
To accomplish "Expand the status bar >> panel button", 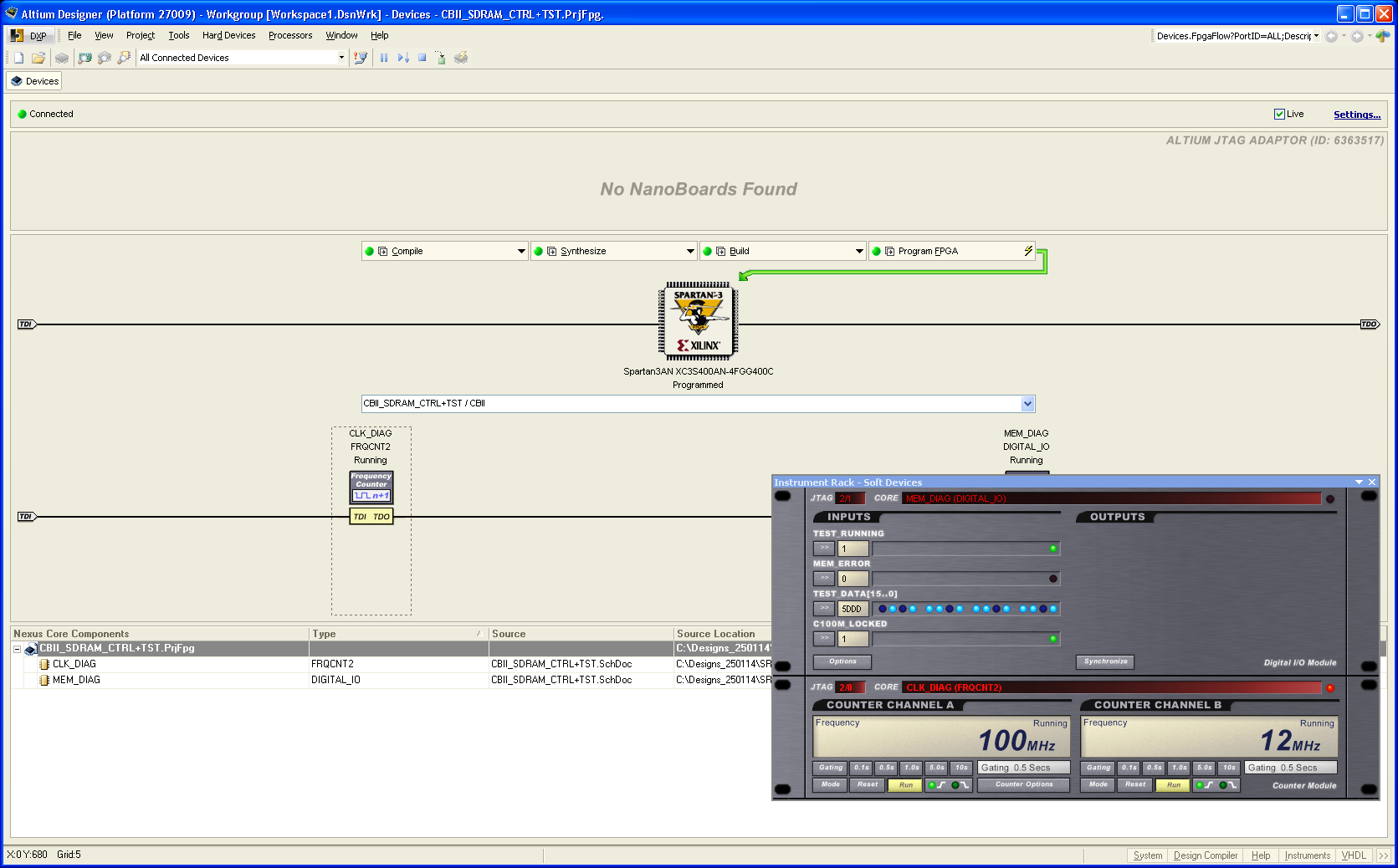I will coord(1383,855).
